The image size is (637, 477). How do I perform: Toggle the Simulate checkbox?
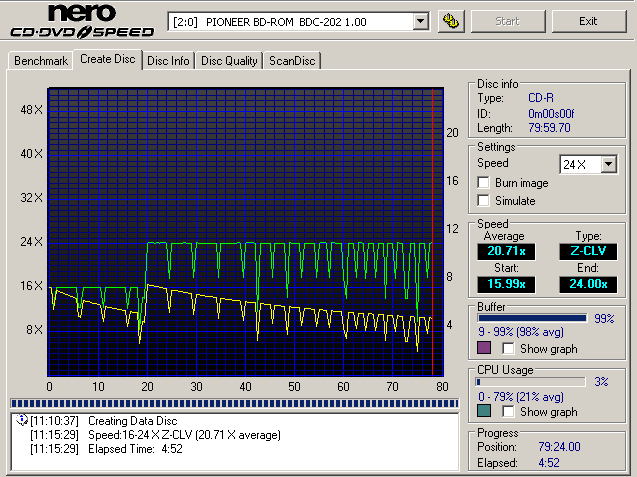485,201
